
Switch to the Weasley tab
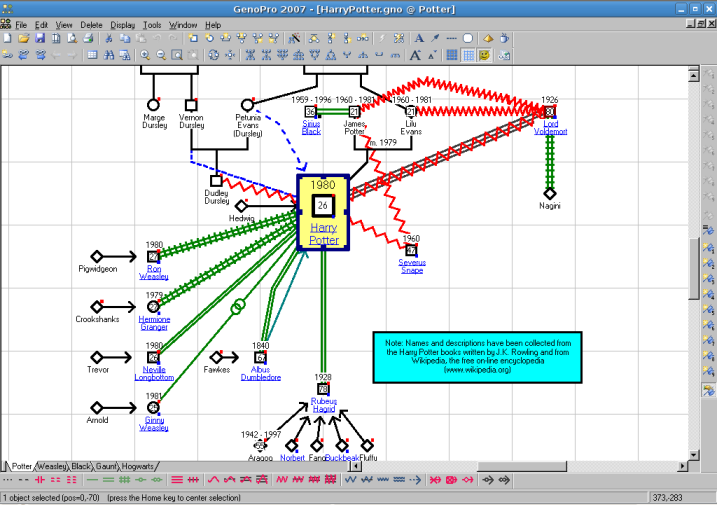(51, 466)
